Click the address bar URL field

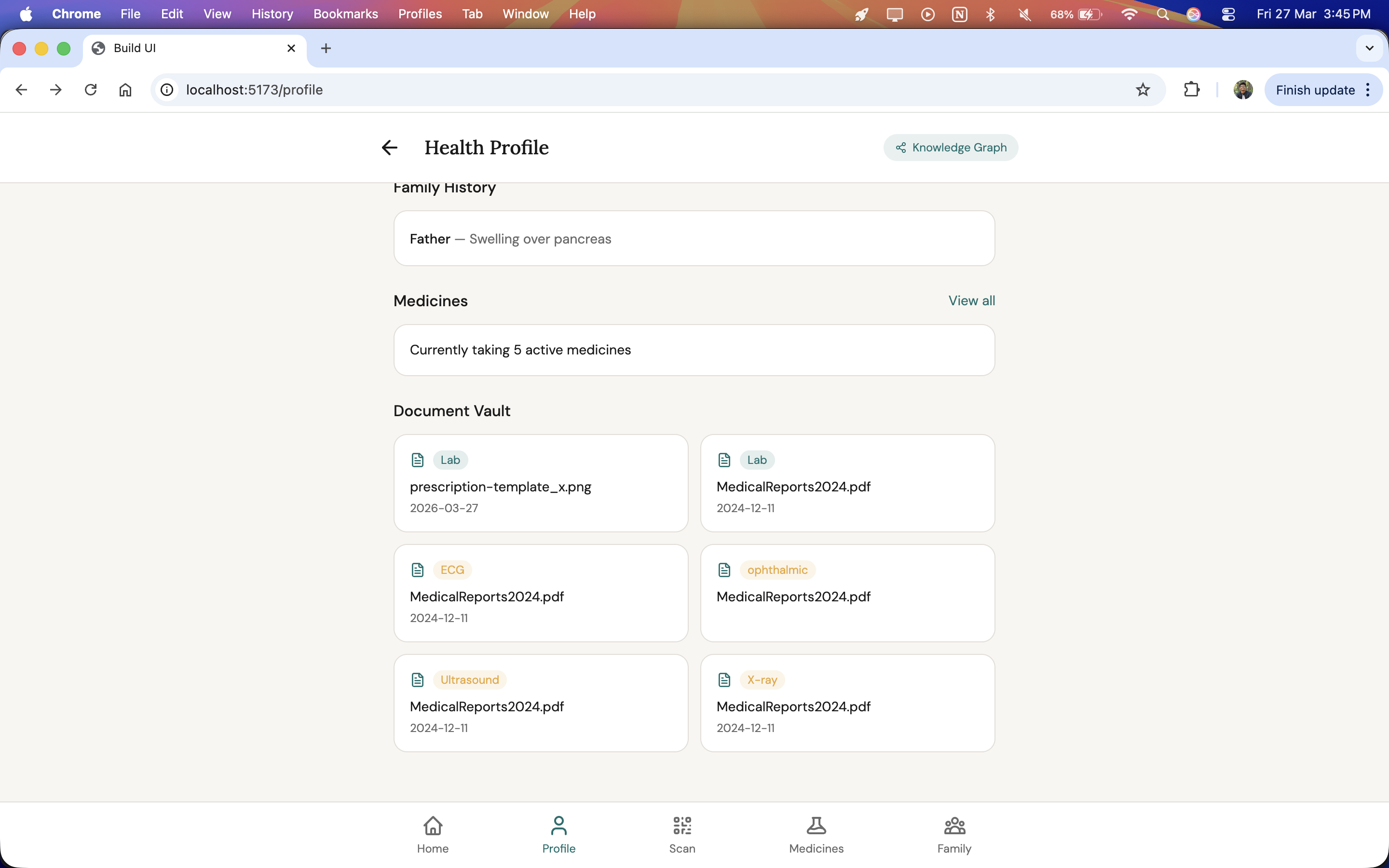[x=631, y=90]
